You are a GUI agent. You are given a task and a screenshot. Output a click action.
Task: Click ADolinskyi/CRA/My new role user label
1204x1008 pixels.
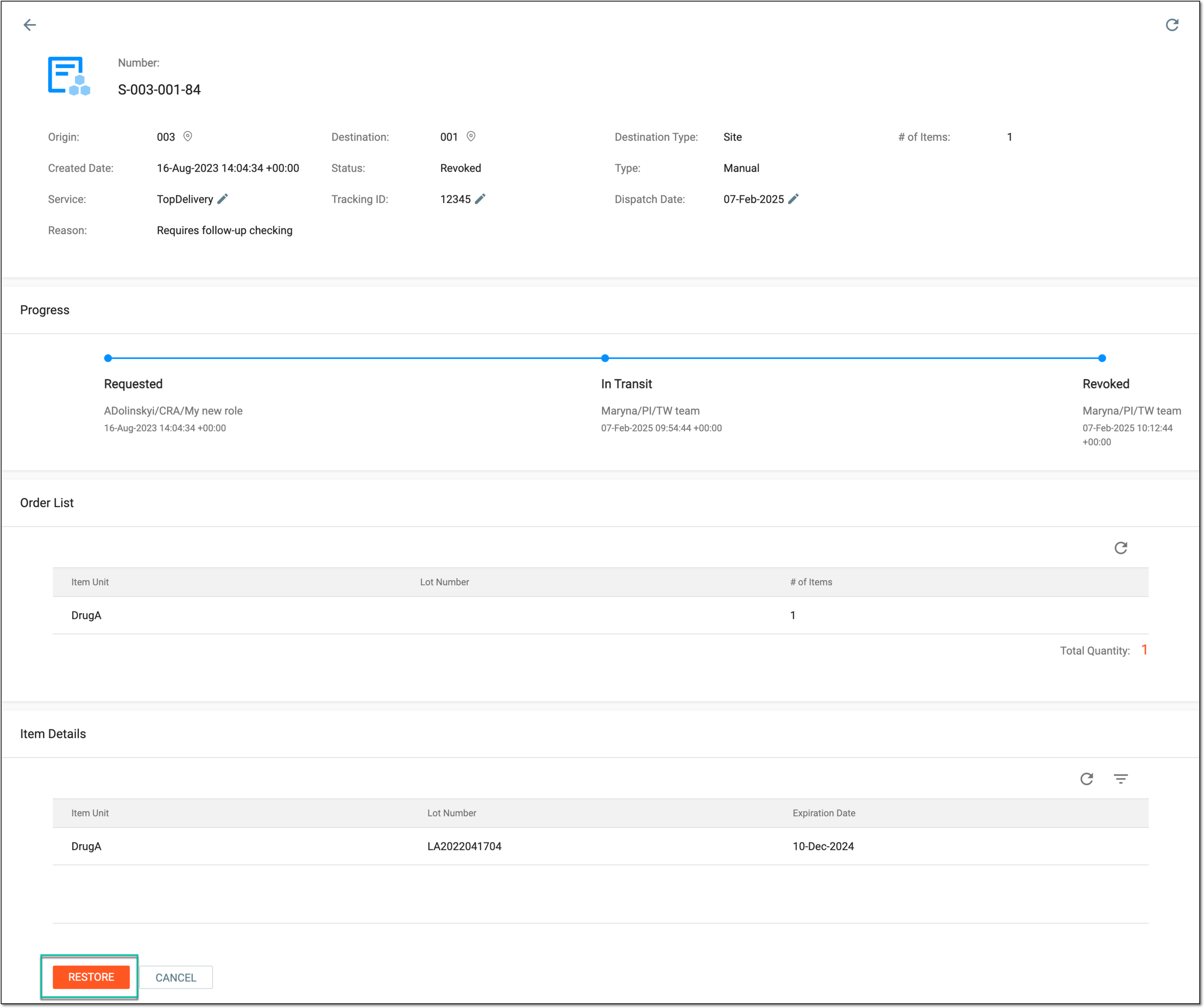tap(173, 411)
